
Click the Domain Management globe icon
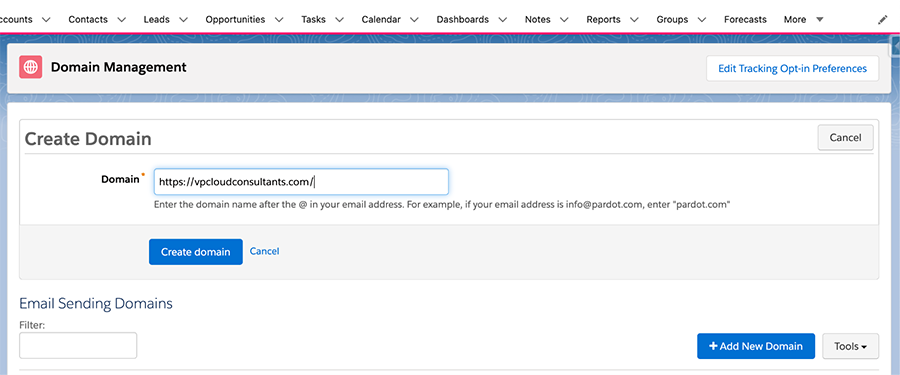pos(30,67)
